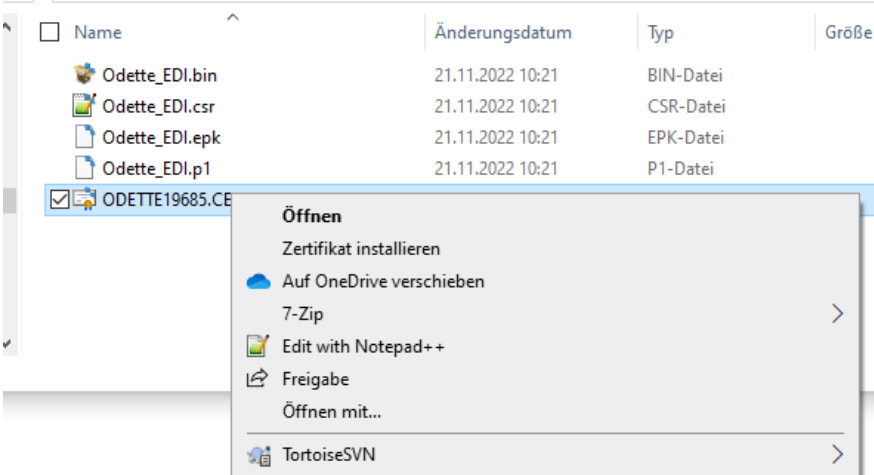
Task: Expand the 7-Zip submenu arrow
Action: (x=837, y=314)
